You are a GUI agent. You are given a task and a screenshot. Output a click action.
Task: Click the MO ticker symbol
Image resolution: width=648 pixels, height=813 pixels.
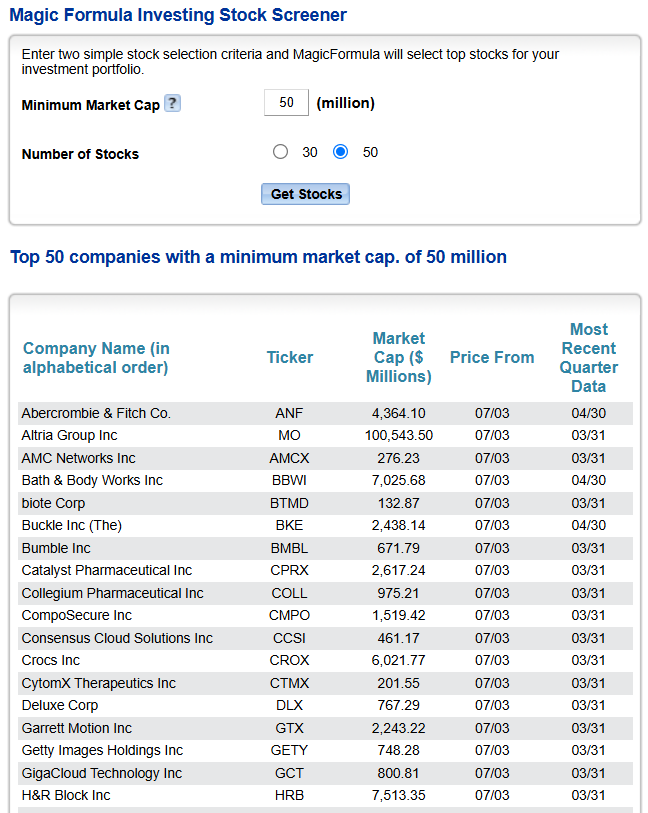(x=289, y=436)
